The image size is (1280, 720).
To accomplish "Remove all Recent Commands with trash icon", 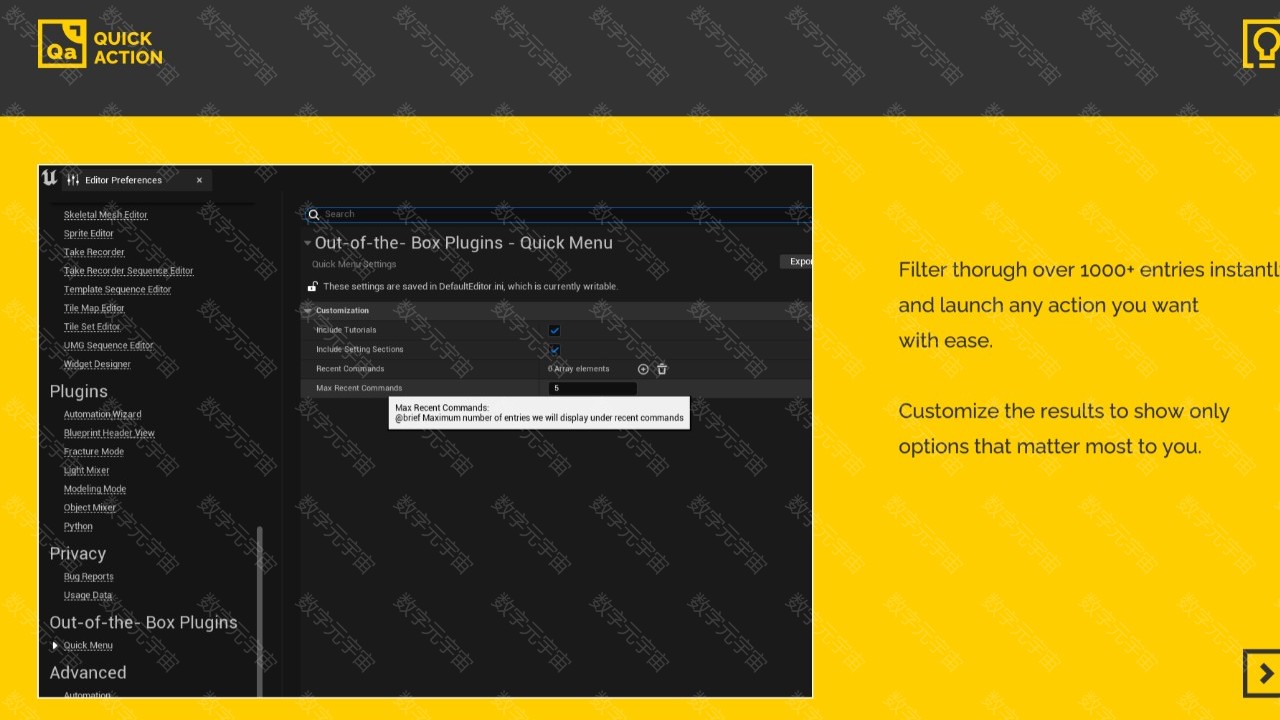I will point(662,369).
